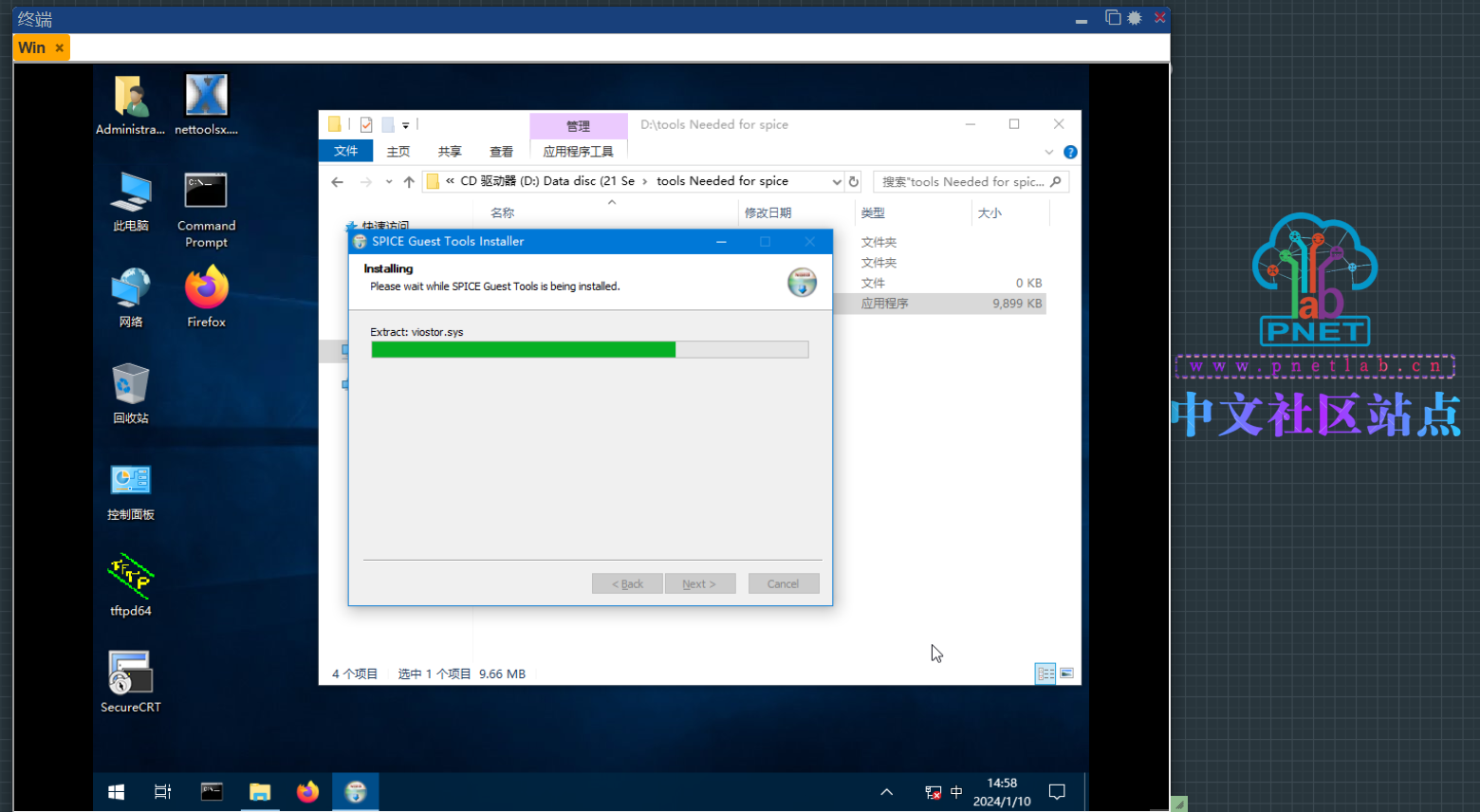This screenshot has width=1480, height=812.
Task: Select the 管理 contextual tab
Action: pos(578,126)
